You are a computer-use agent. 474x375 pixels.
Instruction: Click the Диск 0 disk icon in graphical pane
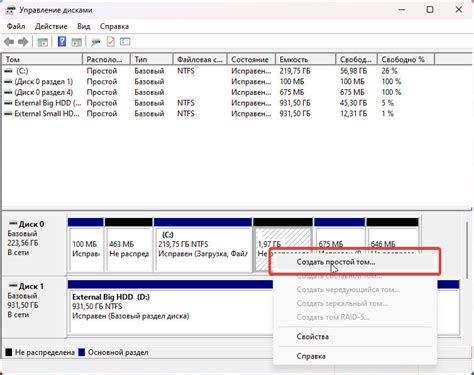(13, 224)
